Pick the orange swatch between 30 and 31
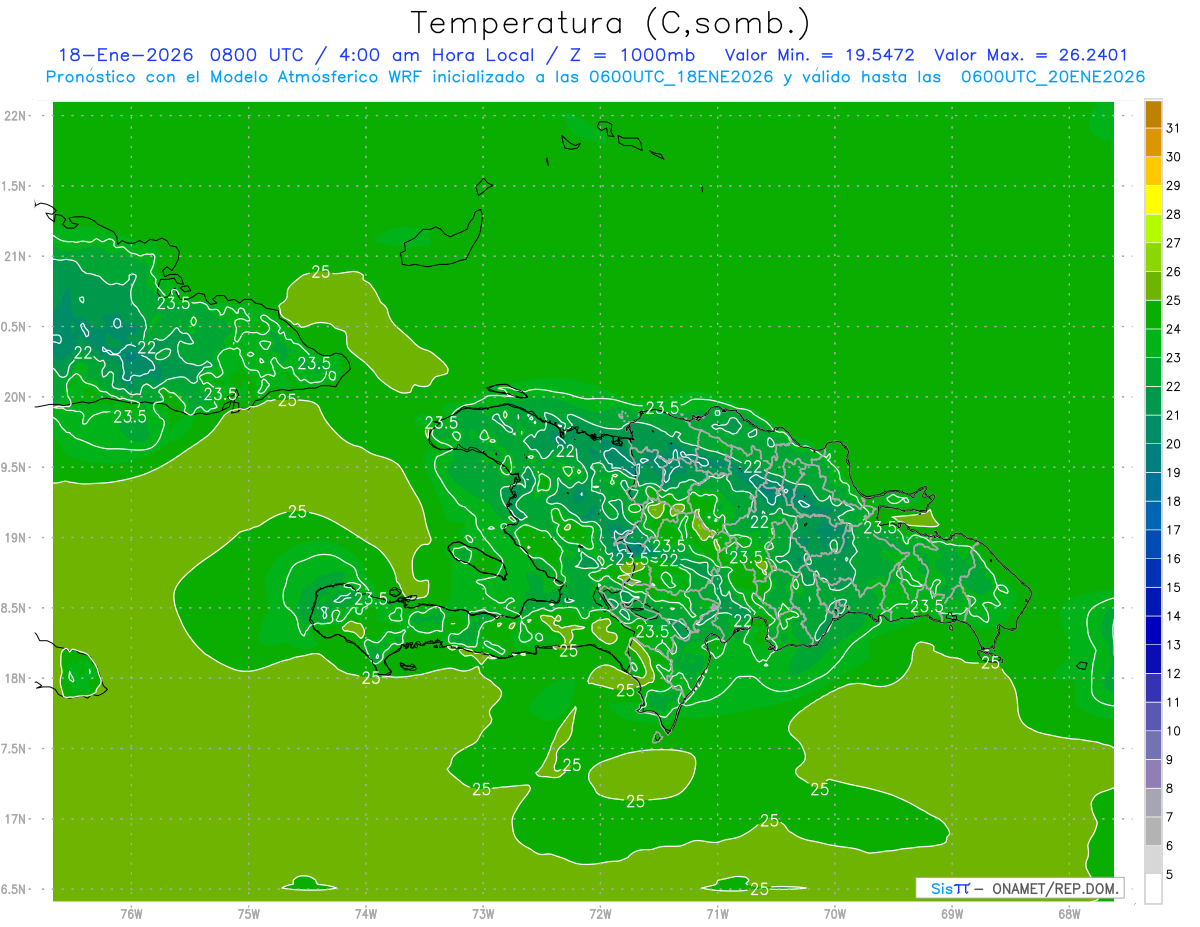The image size is (1200, 927). pos(1153,142)
